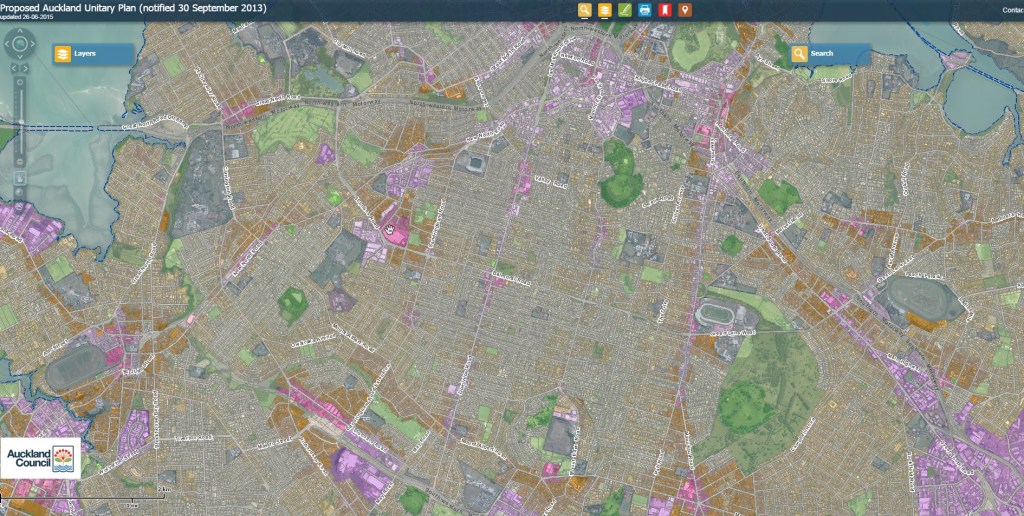Select the green draw pencil tool

pos(624,10)
